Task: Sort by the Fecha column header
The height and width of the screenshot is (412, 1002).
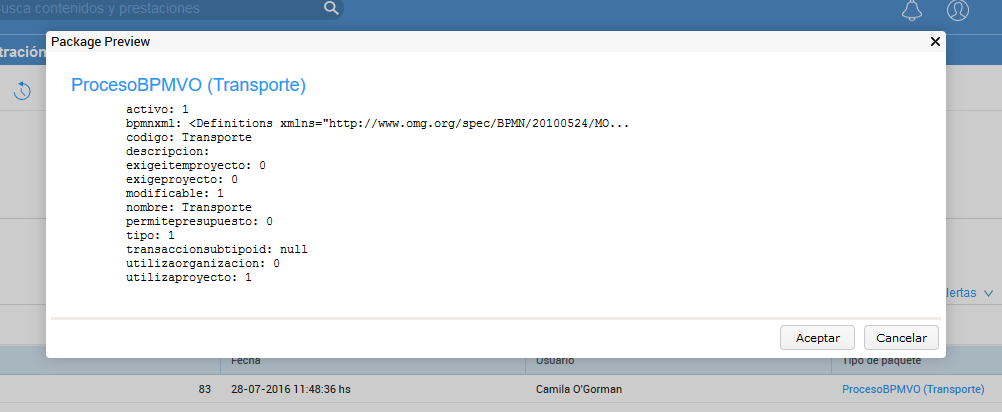Action: click(x=245, y=361)
